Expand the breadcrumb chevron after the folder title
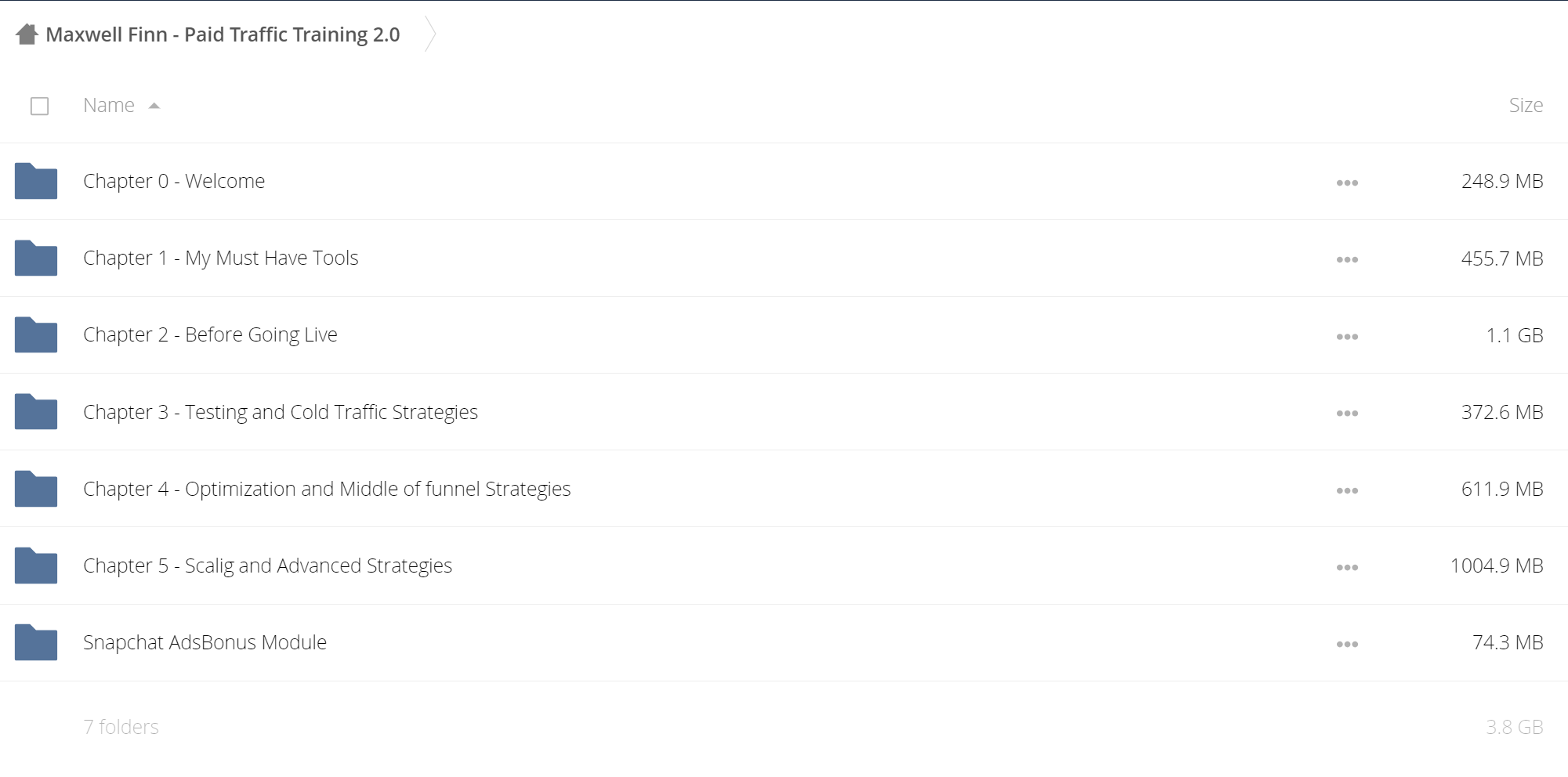1568x777 pixels. click(x=430, y=34)
